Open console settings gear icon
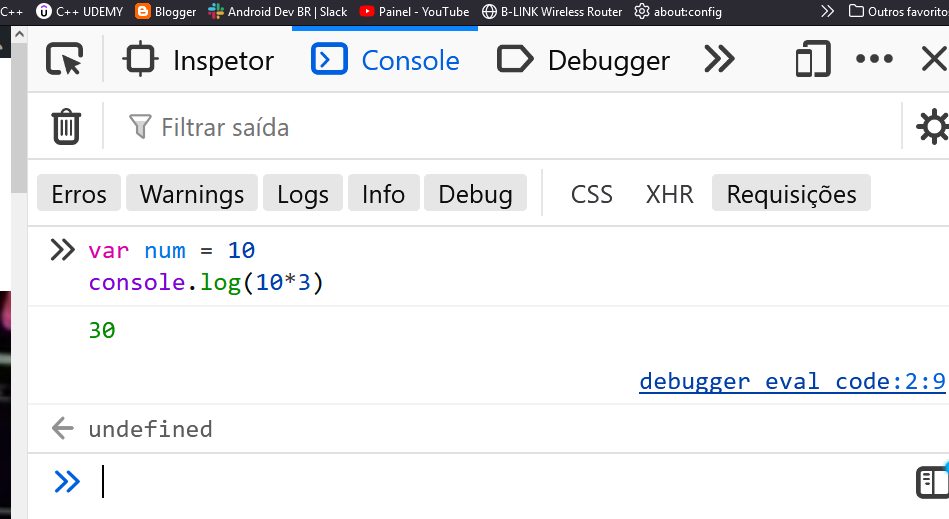 coord(933,127)
